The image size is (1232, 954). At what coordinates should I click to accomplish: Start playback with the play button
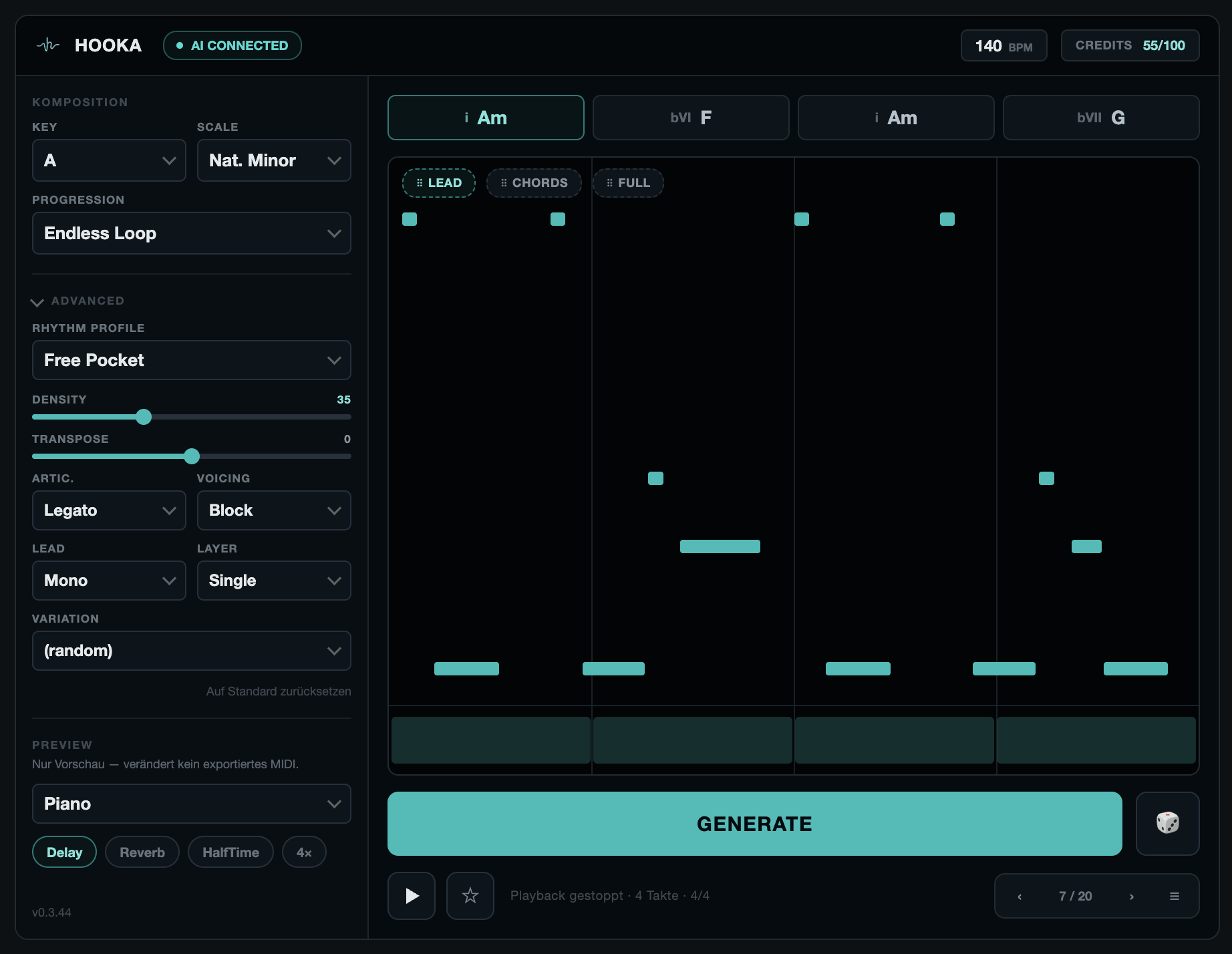point(412,896)
